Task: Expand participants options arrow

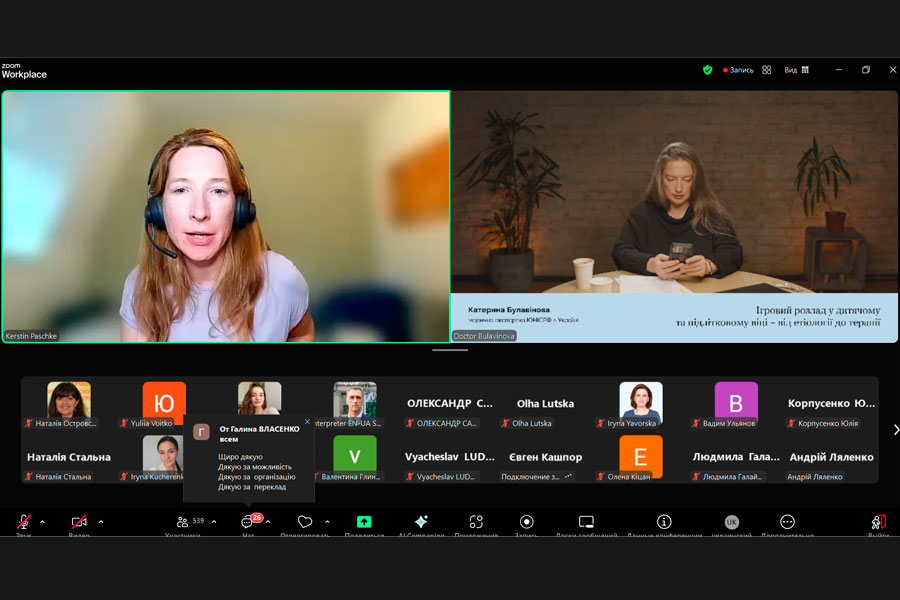Action: coord(214,522)
